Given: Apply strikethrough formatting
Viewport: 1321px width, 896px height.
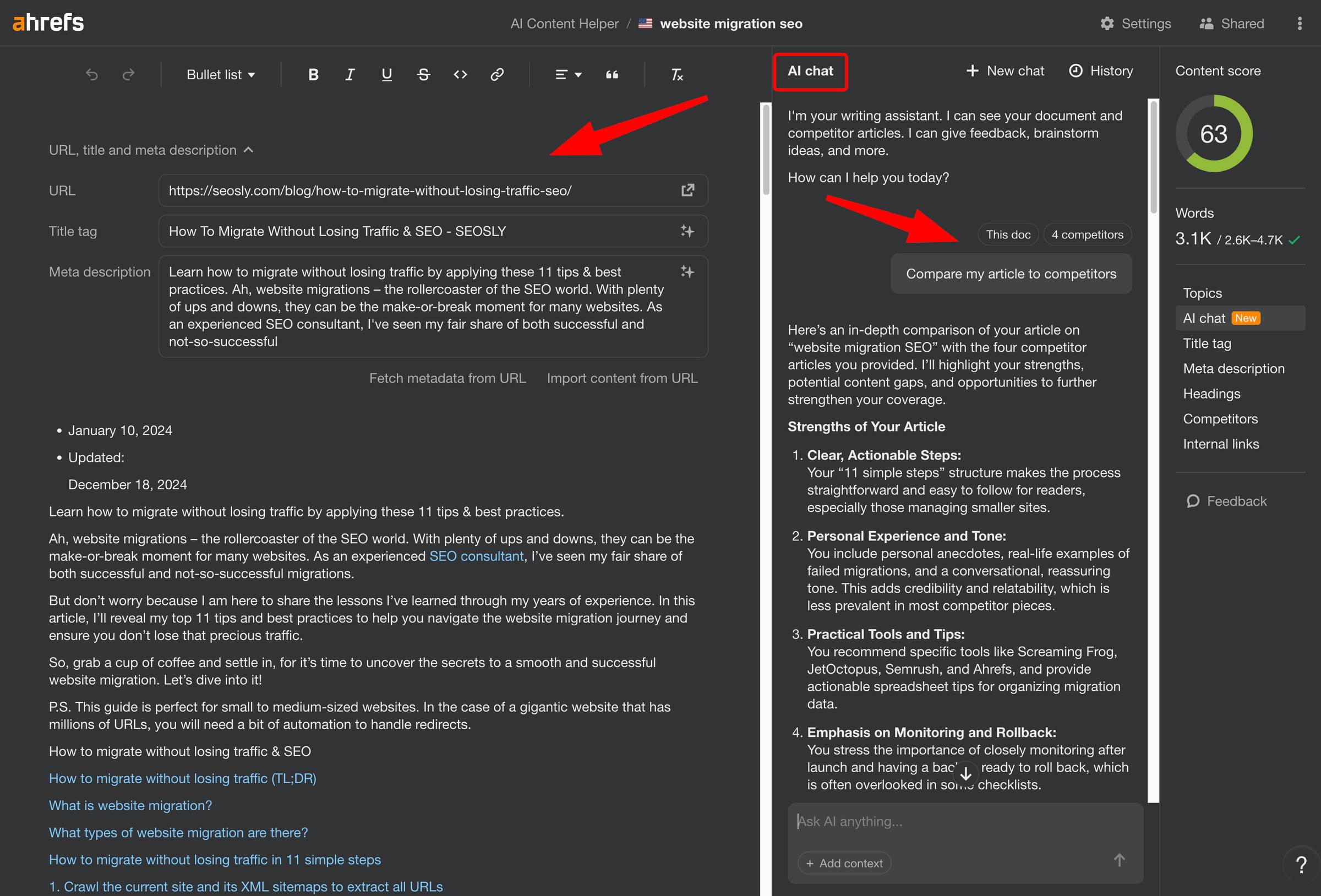Looking at the screenshot, I should click(x=423, y=74).
